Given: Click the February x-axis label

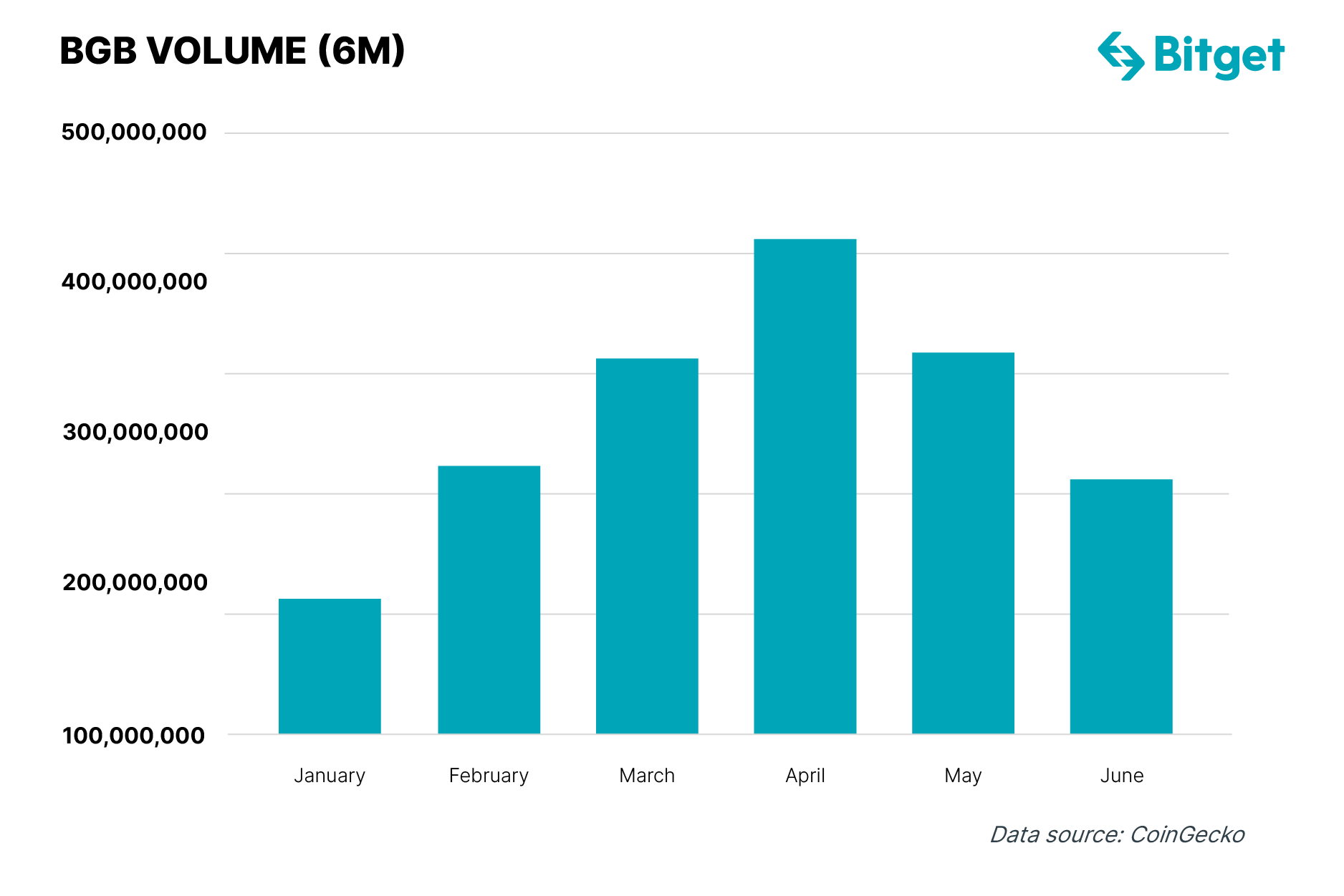Looking at the screenshot, I should click(489, 776).
